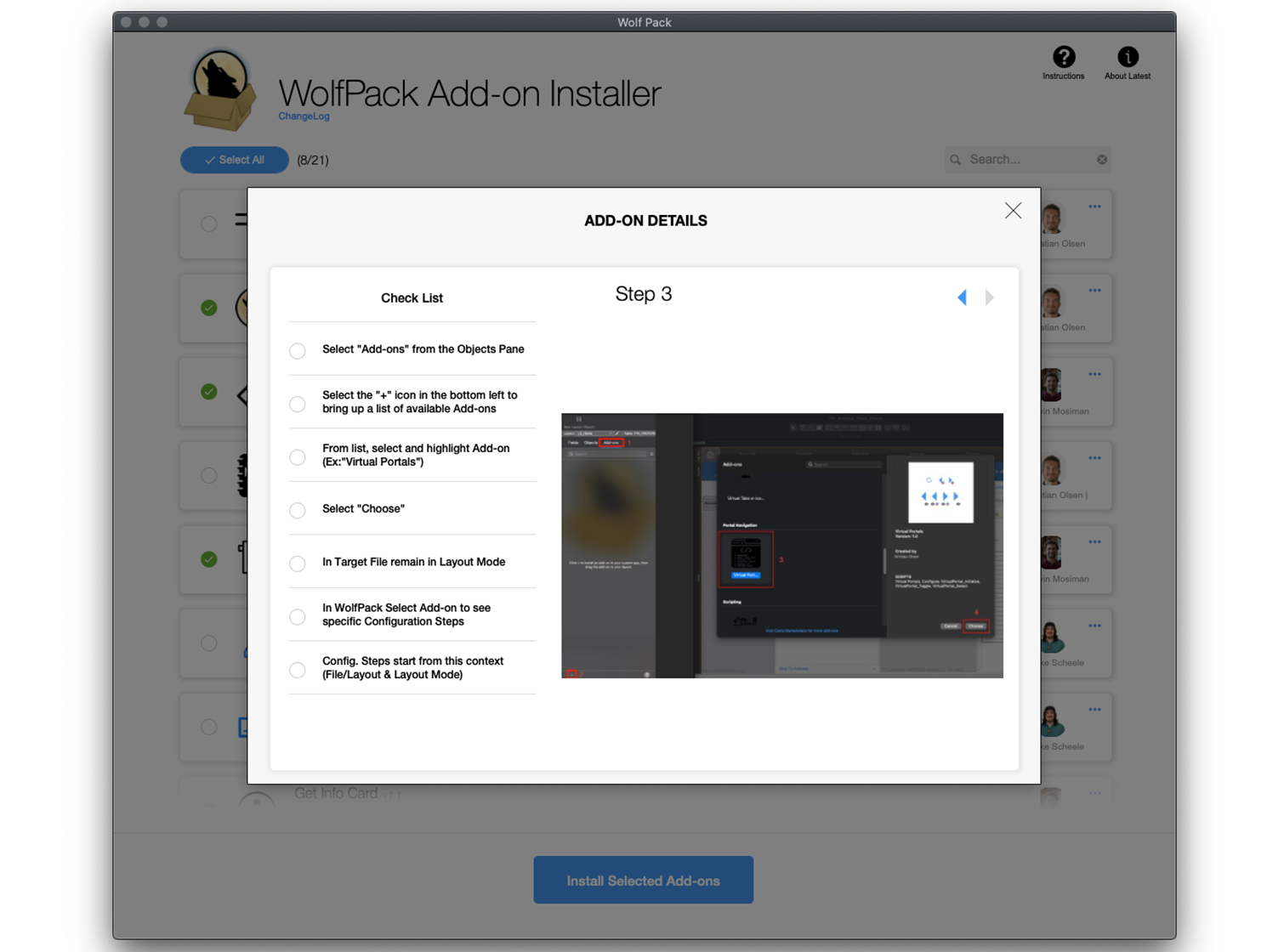Open the three-dot menu on the third add-on row
This screenshot has height=952, width=1267.
coord(1094,374)
